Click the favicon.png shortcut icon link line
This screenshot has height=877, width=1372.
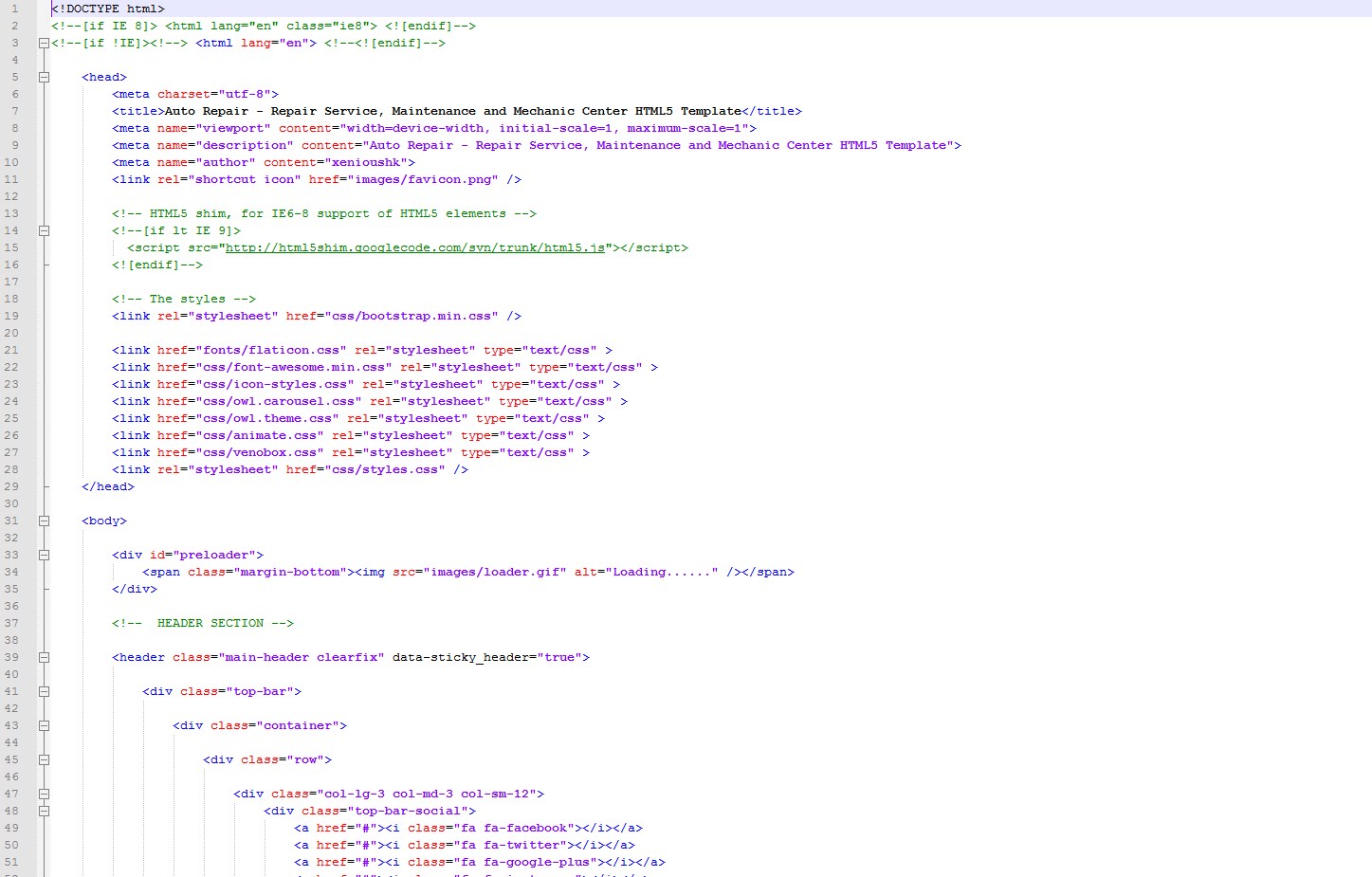pyautogui.click(x=317, y=179)
